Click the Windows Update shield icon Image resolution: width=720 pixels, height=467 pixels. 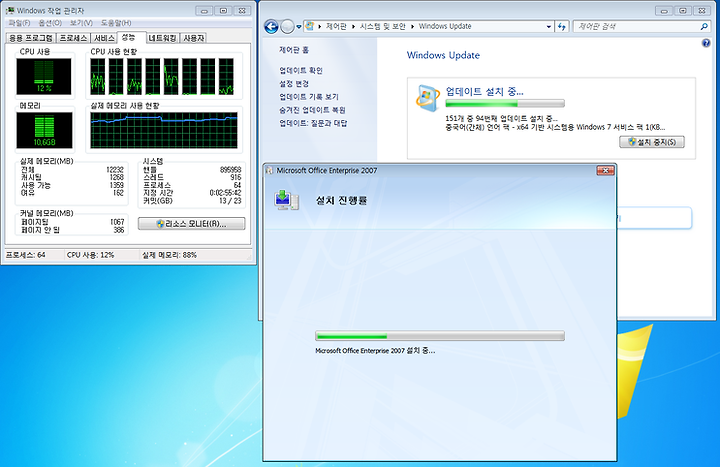pyautogui.click(x=428, y=98)
